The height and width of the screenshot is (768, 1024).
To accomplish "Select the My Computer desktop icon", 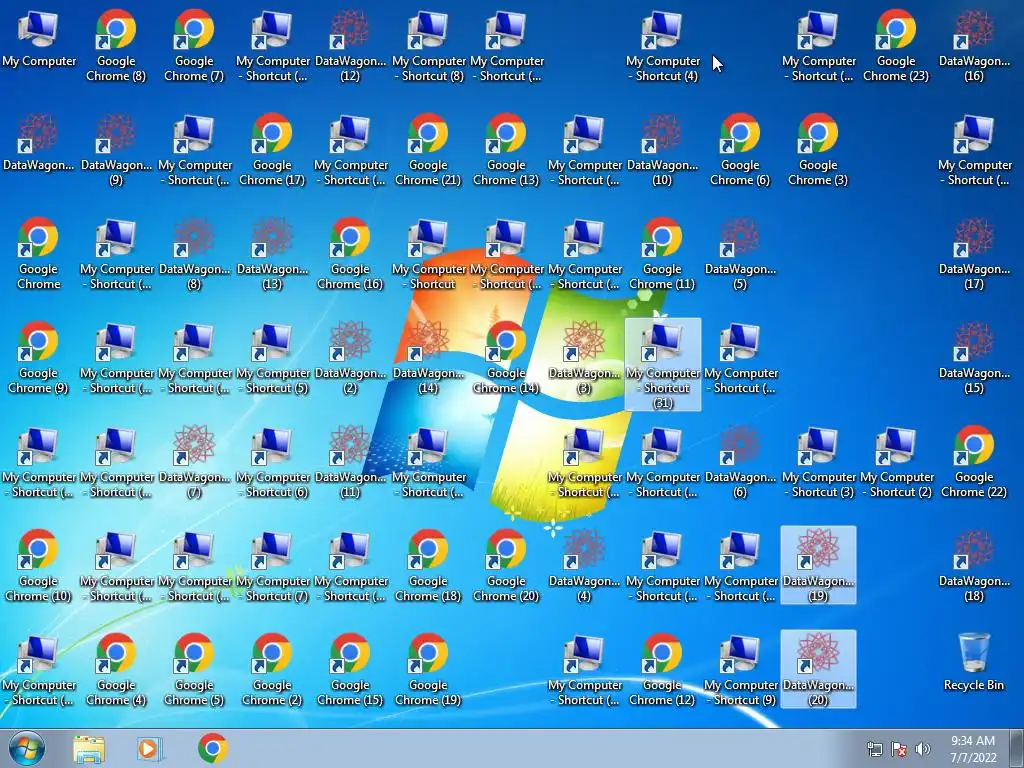I will [39, 39].
